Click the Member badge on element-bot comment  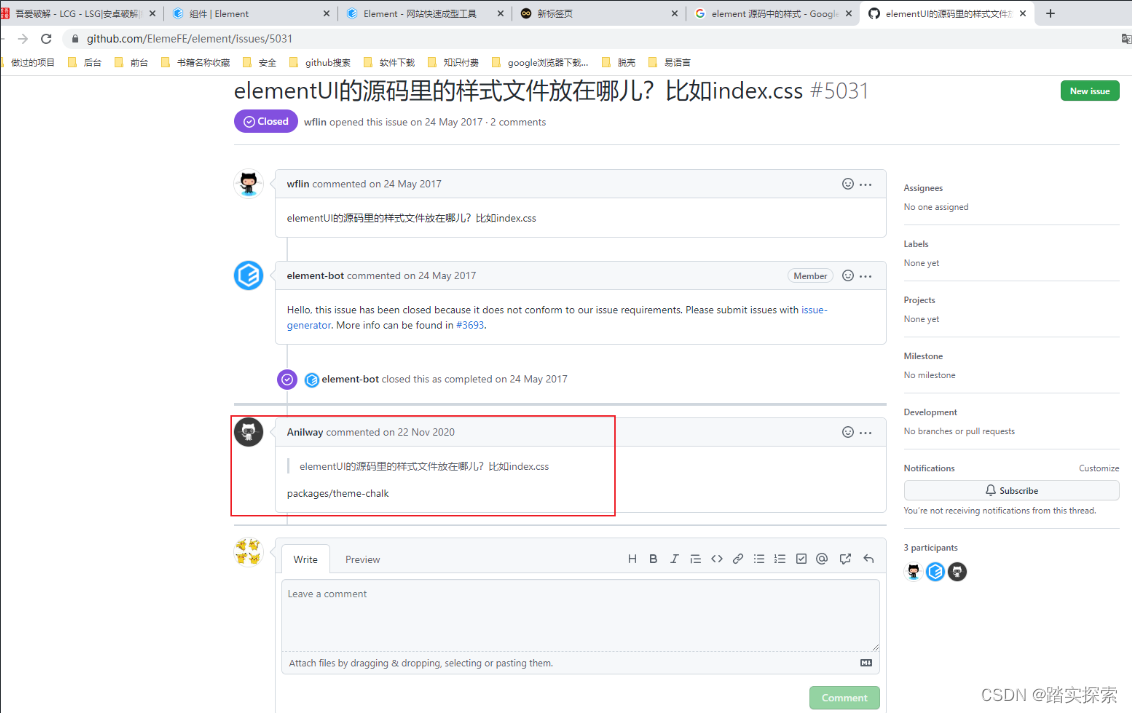click(x=810, y=276)
